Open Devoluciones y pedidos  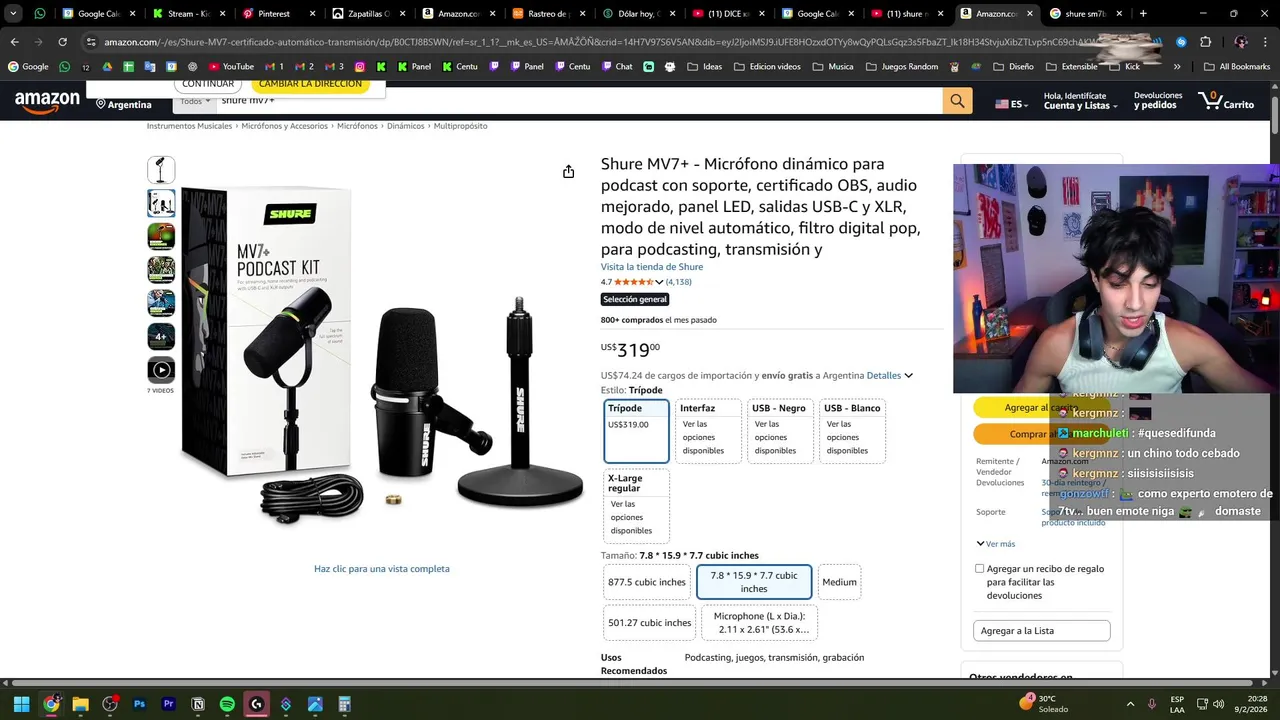[x=1158, y=101]
